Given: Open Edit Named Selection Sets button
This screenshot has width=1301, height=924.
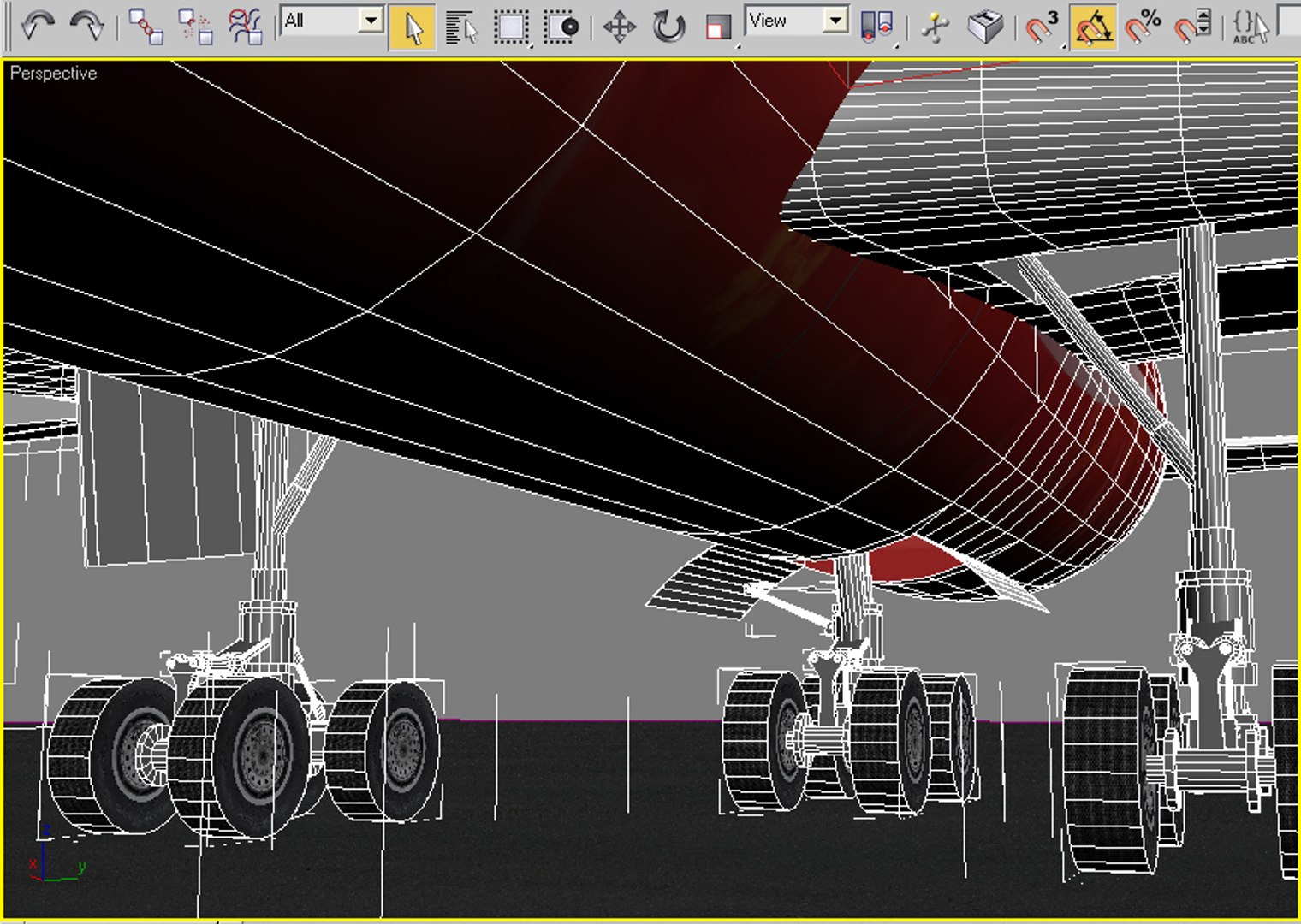Looking at the screenshot, I should pos(1251,27).
